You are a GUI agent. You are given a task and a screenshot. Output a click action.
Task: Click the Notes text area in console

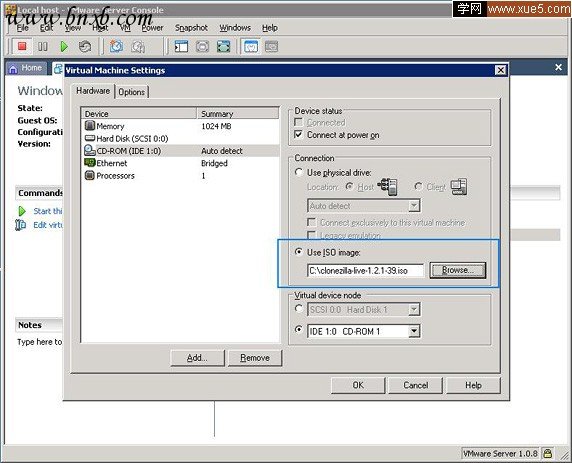coord(39,342)
